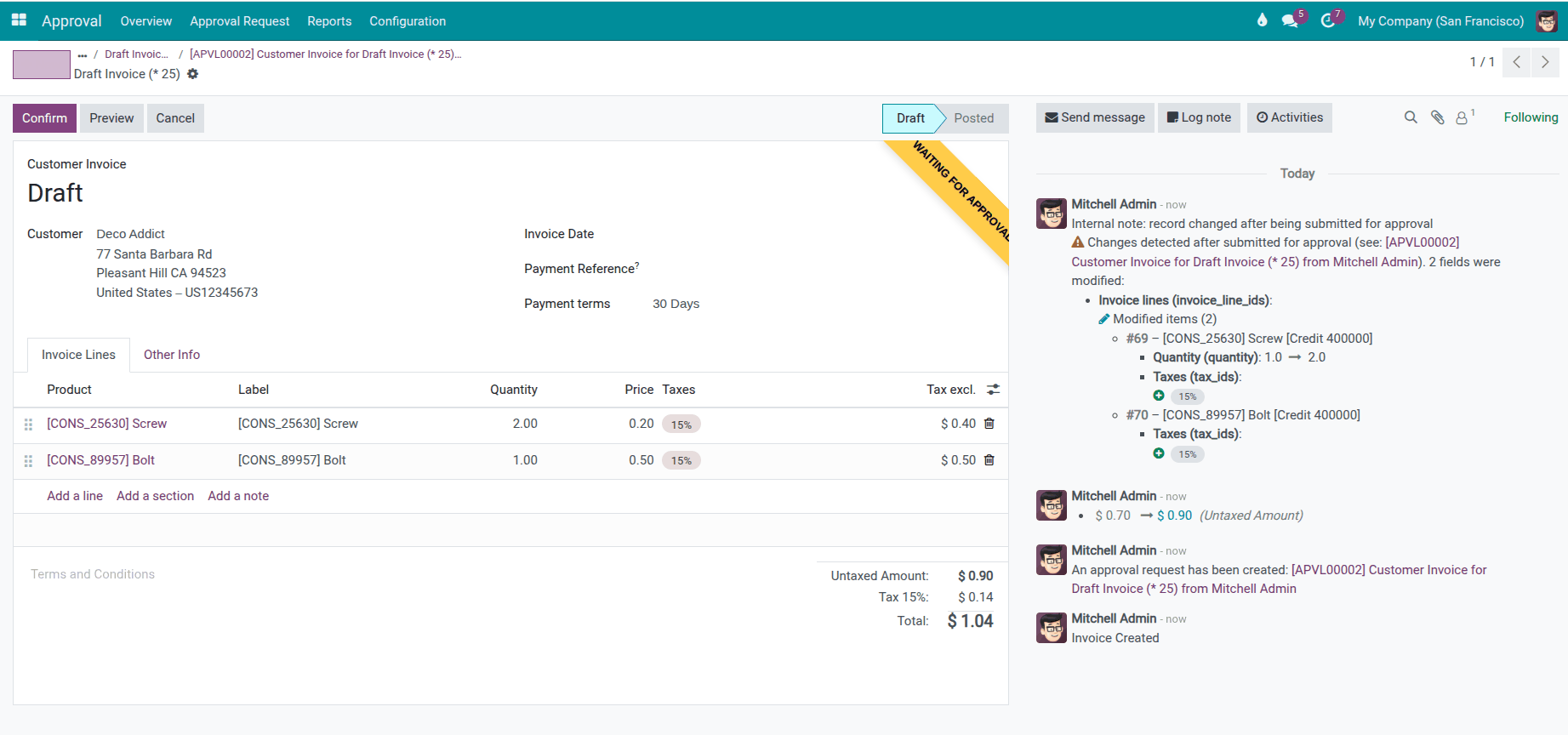Open the apps grid menu icon
The width and height of the screenshot is (1568, 735).
coord(19,20)
